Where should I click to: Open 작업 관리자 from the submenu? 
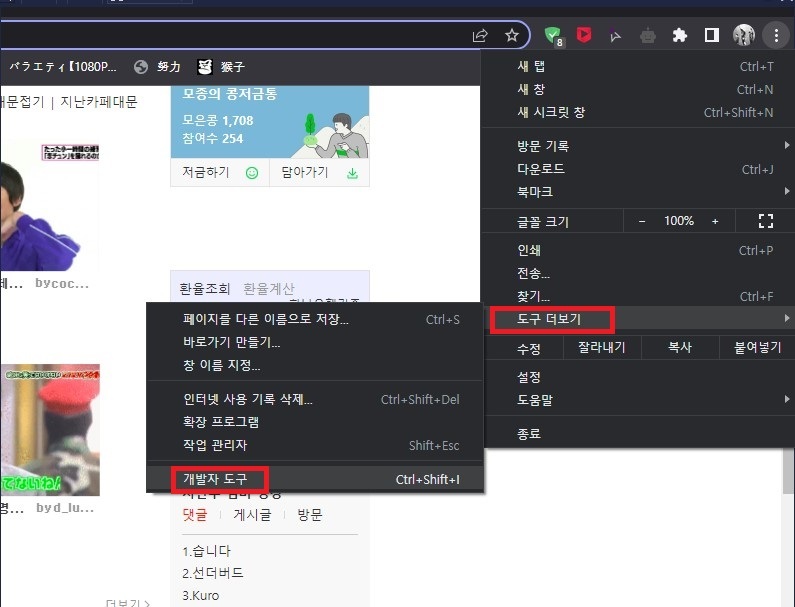click(315, 445)
